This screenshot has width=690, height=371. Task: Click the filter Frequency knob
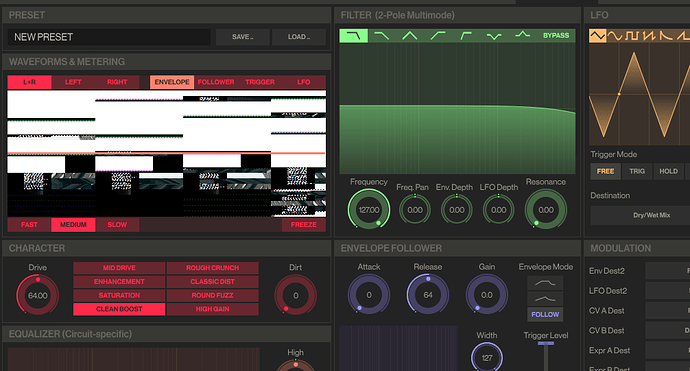369,210
